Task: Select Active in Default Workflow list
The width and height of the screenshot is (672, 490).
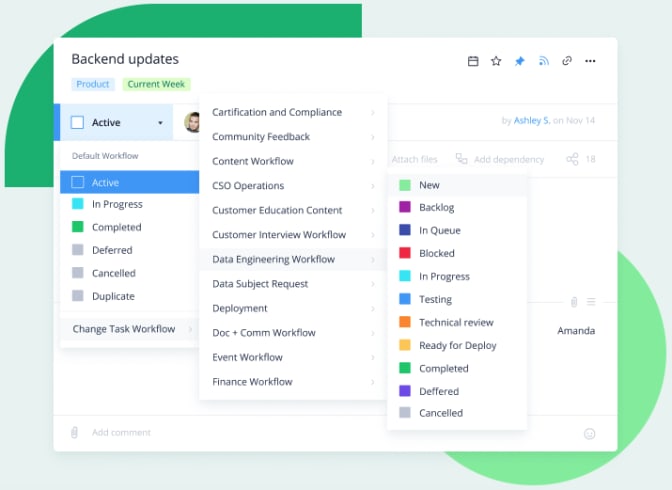Action: click(x=129, y=182)
